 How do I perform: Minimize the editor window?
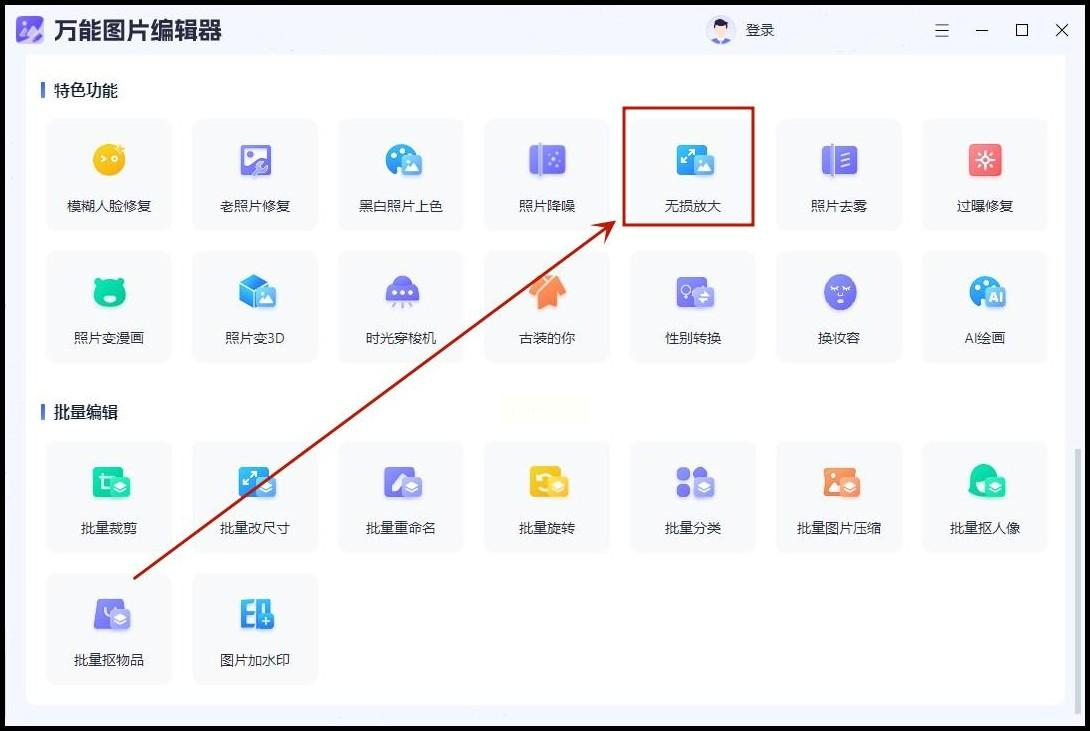pos(982,30)
